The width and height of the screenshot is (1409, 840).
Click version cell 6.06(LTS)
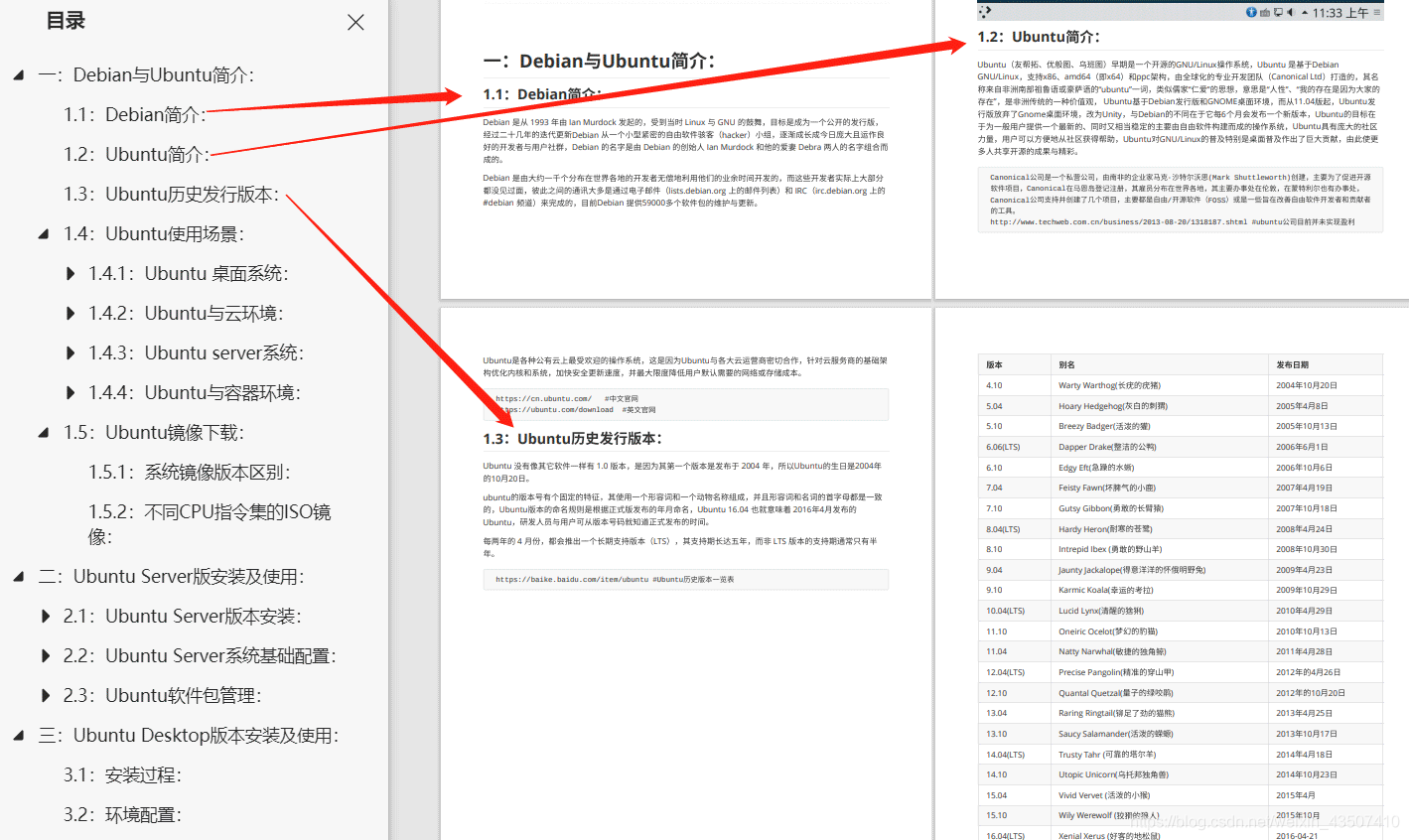(1003, 447)
